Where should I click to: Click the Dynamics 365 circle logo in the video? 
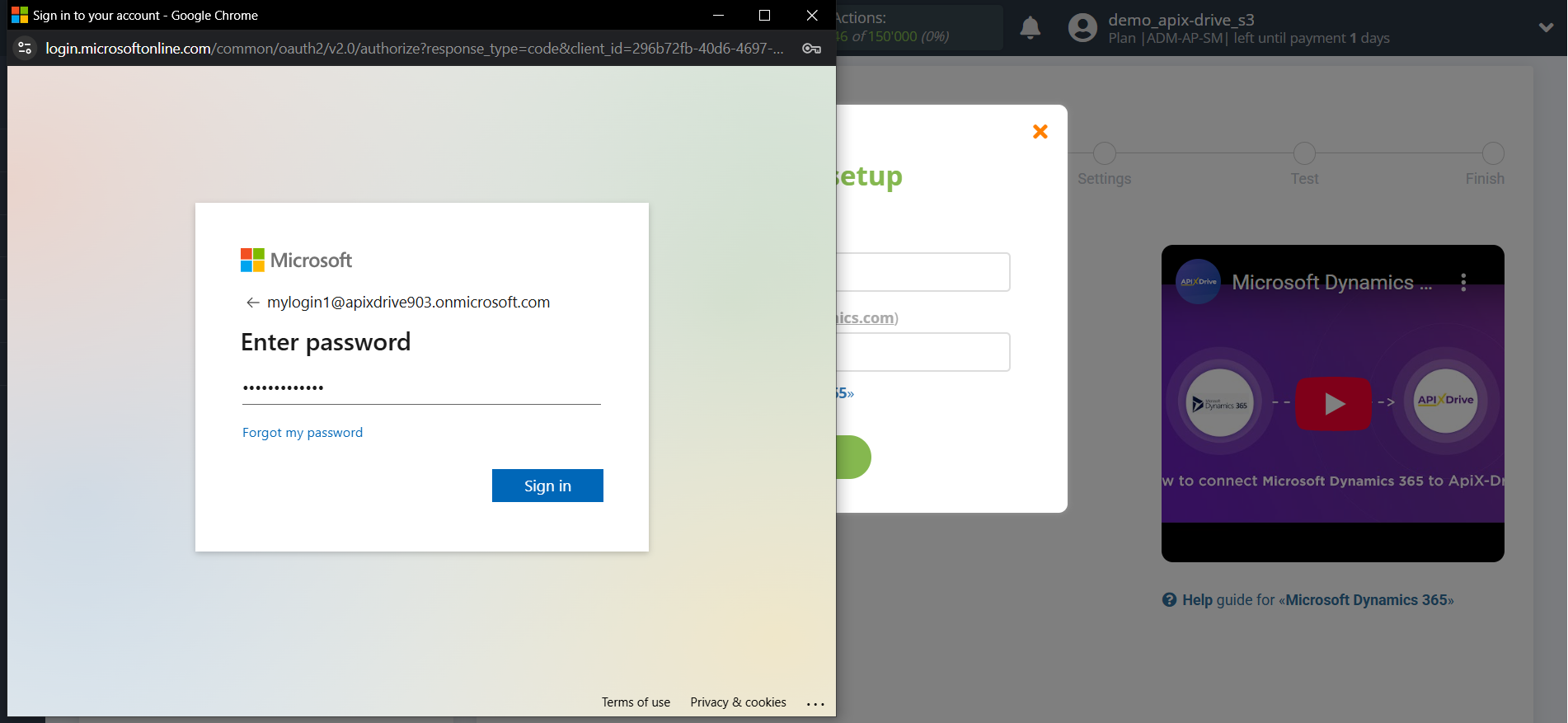click(x=1220, y=403)
